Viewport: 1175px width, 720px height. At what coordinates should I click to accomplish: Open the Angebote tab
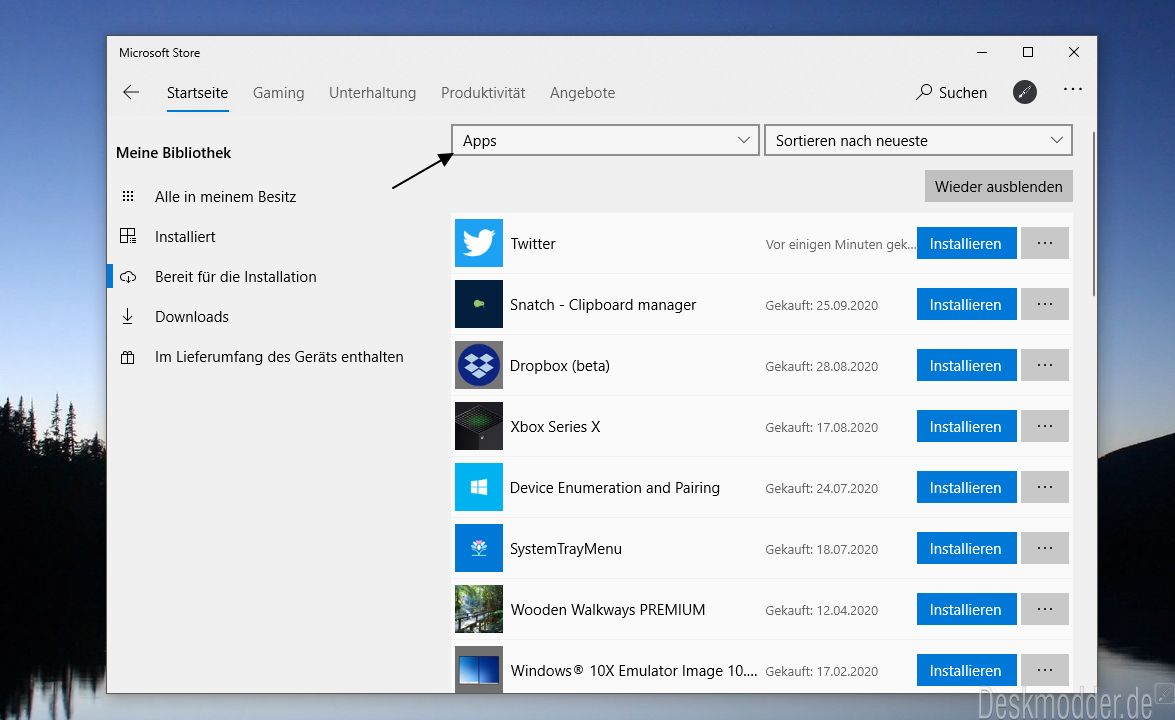tap(582, 93)
